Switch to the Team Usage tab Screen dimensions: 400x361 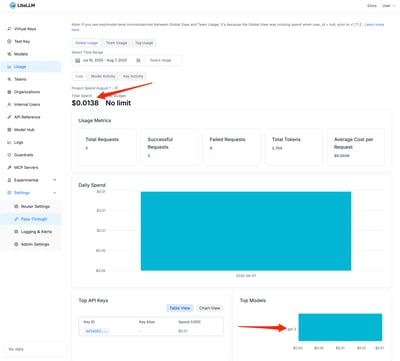pyautogui.click(x=116, y=43)
